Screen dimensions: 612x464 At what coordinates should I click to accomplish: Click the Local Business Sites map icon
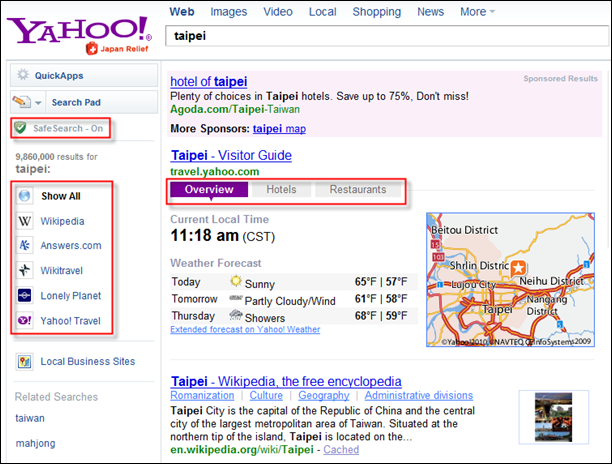click(x=25, y=361)
